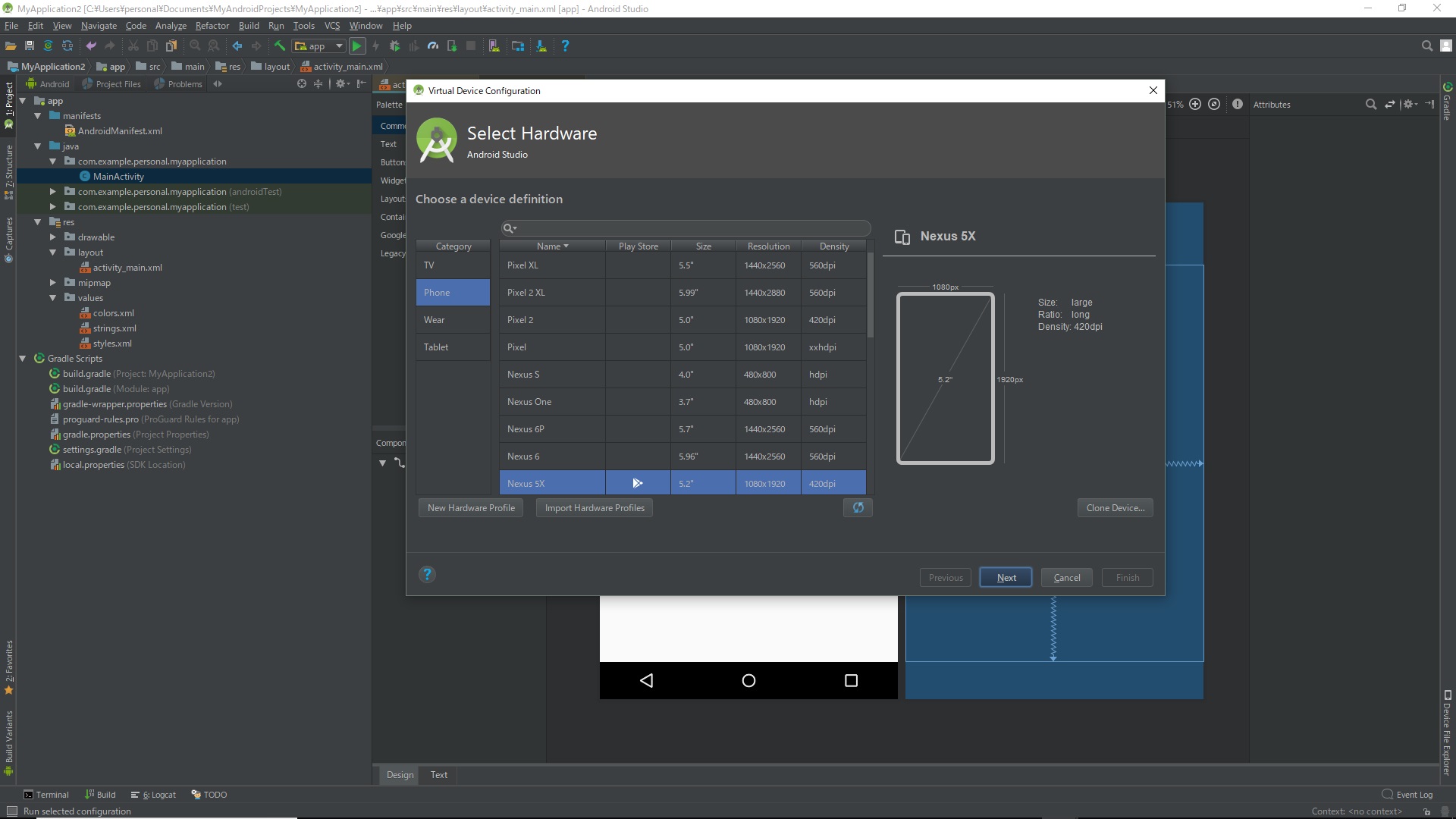Open the Tools menu
Screen dimensions: 1456x819
pyautogui.click(x=303, y=26)
